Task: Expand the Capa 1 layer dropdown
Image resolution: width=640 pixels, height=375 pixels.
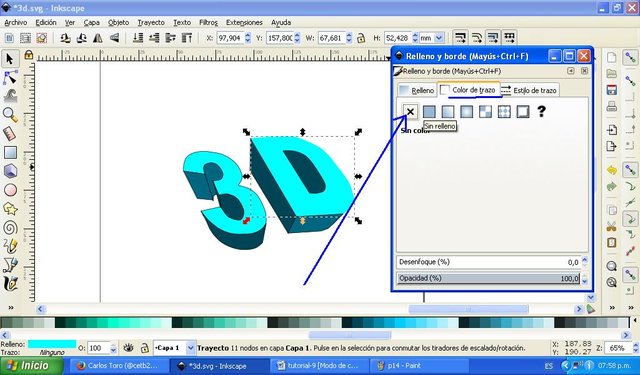Action: (x=191, y=348)
